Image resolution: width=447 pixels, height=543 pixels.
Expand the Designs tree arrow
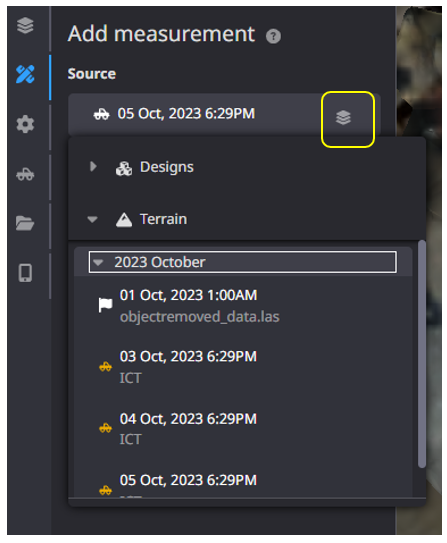93,167
